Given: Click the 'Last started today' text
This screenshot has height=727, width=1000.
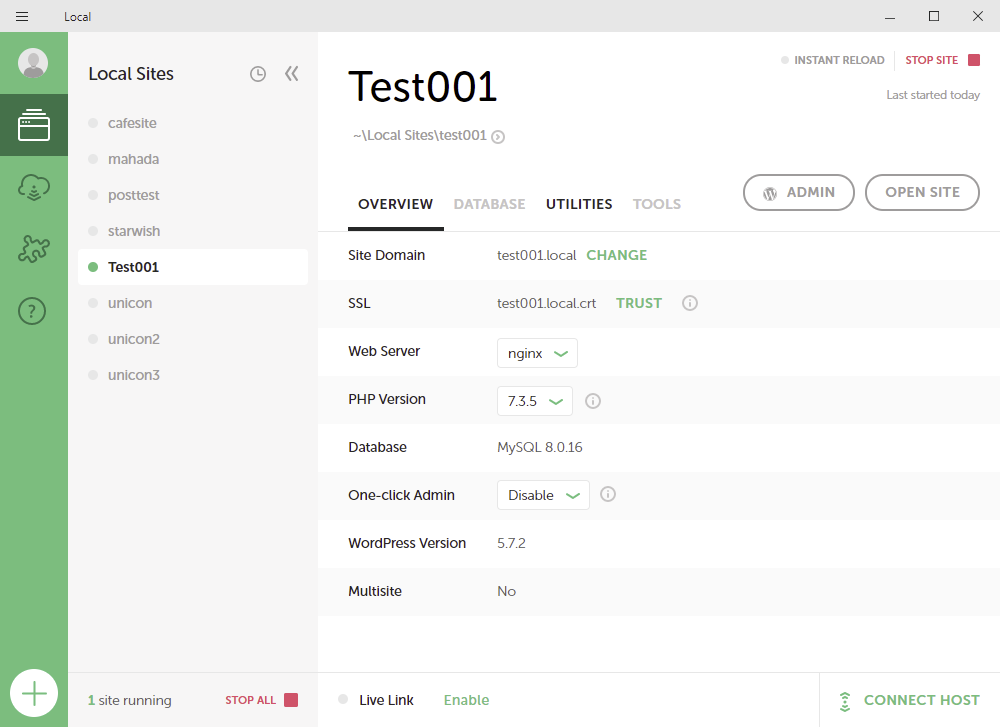Looking at the screenshot, I should pyautogui.click(x=933, y=95).
